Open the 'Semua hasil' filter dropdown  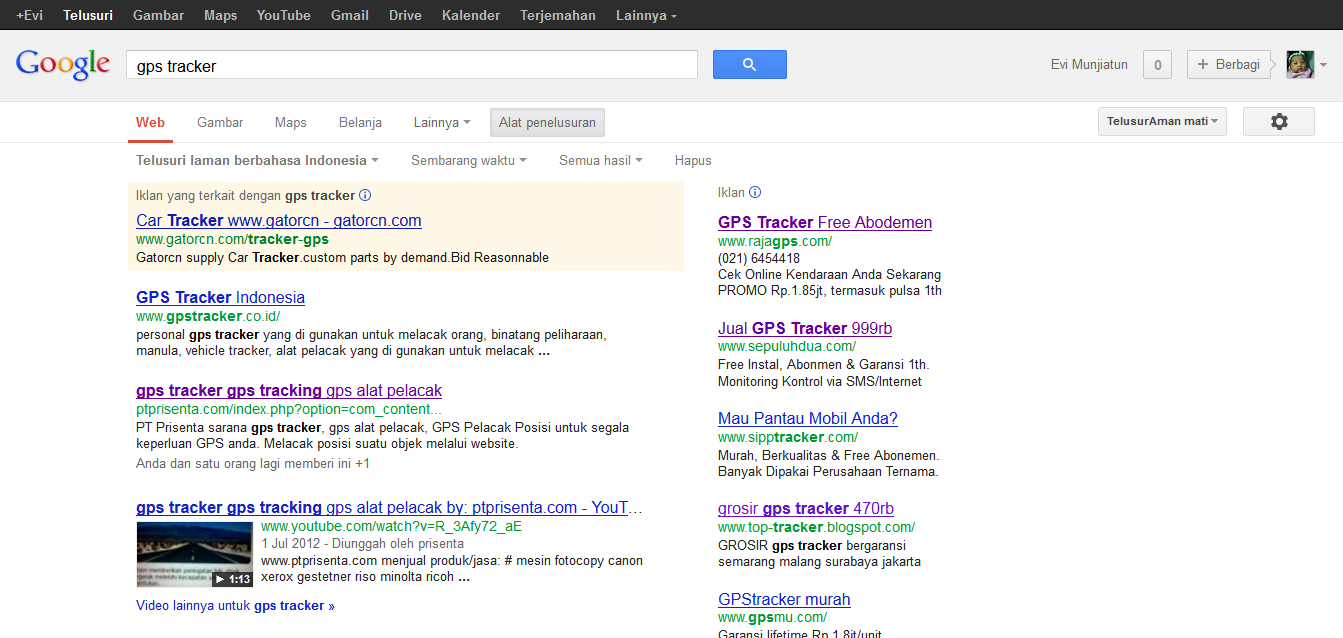tap(600, 160)
